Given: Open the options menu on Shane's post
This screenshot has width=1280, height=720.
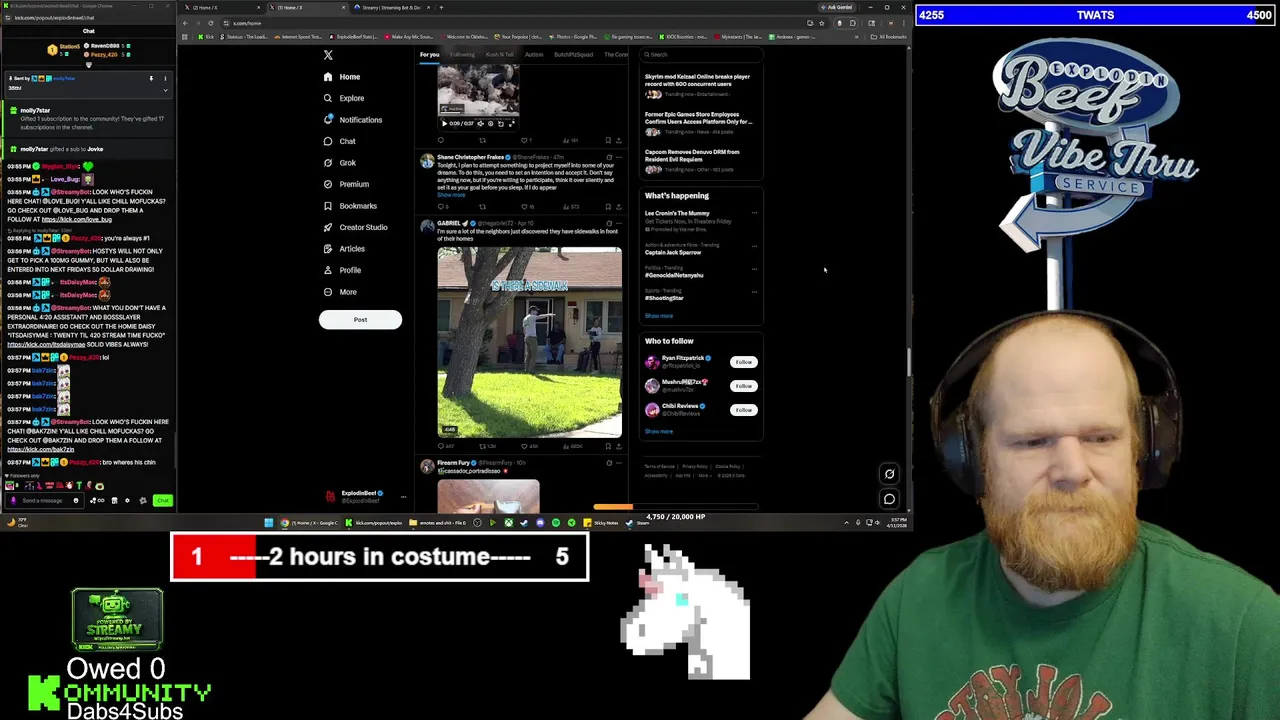Looking at the screenshot, I should [619, 157].
